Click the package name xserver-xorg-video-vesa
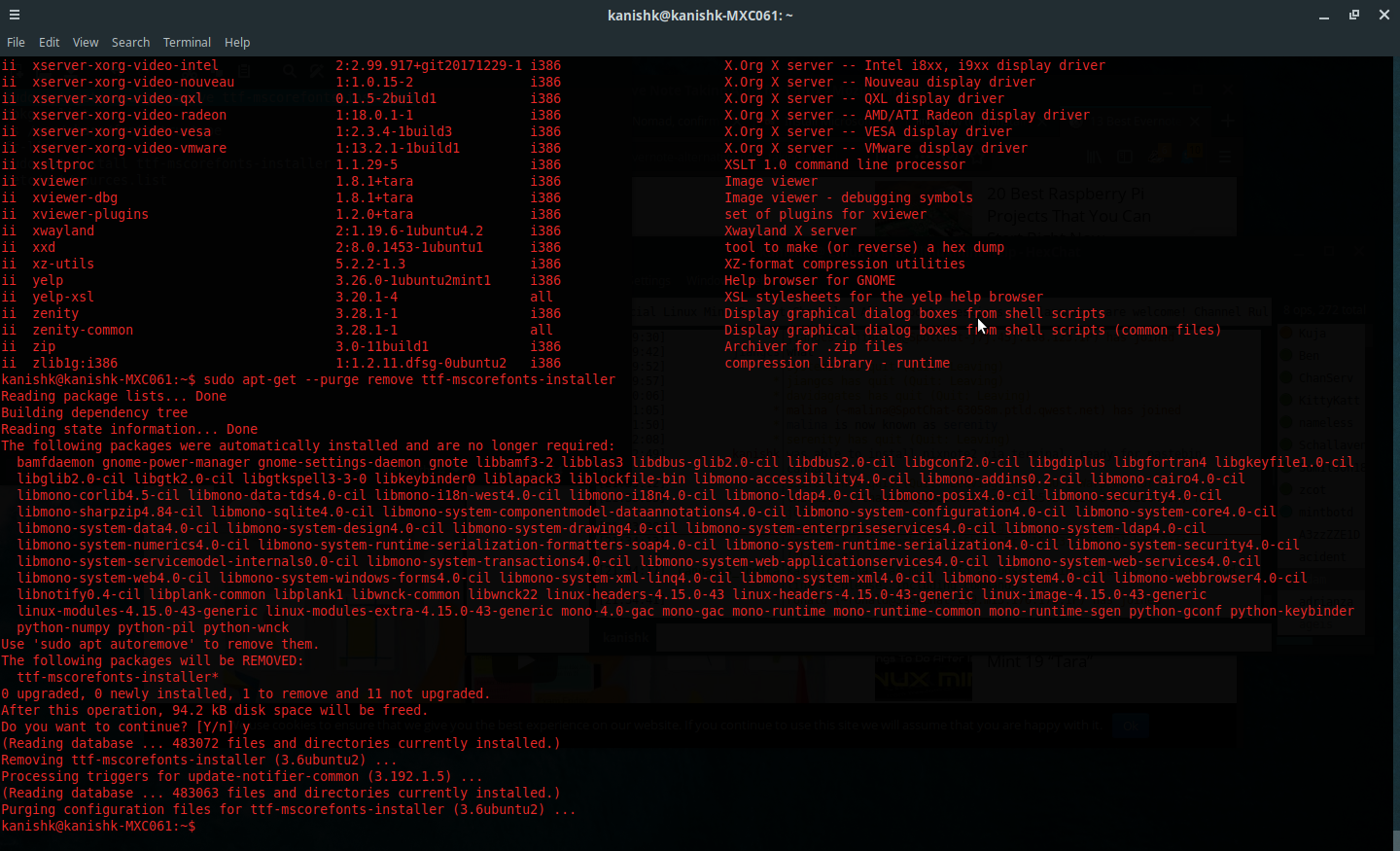Viewport: 1400px width, 851px height. (x=122, y=131)
